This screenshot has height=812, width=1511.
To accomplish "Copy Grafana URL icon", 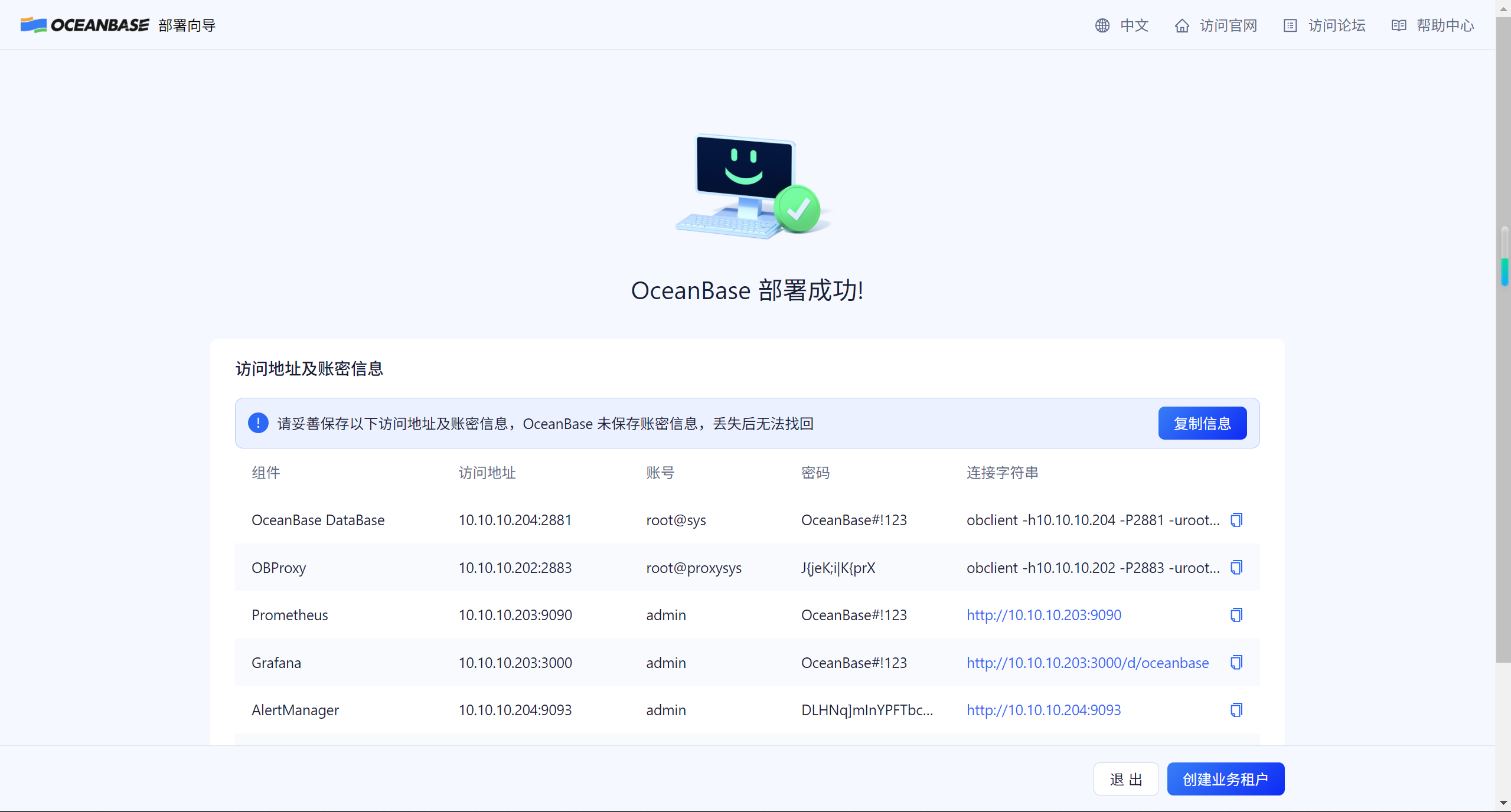I will click(1236, 662).
